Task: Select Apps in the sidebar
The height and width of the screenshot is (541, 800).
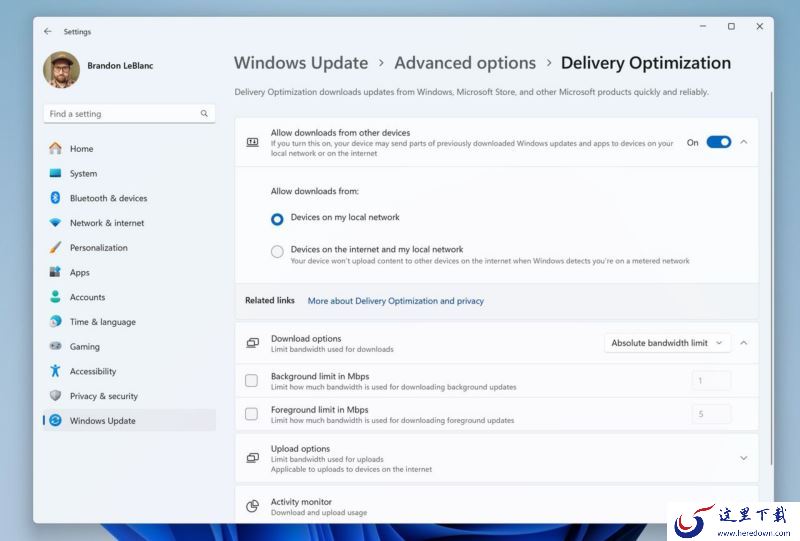Action: click(130, 272)
